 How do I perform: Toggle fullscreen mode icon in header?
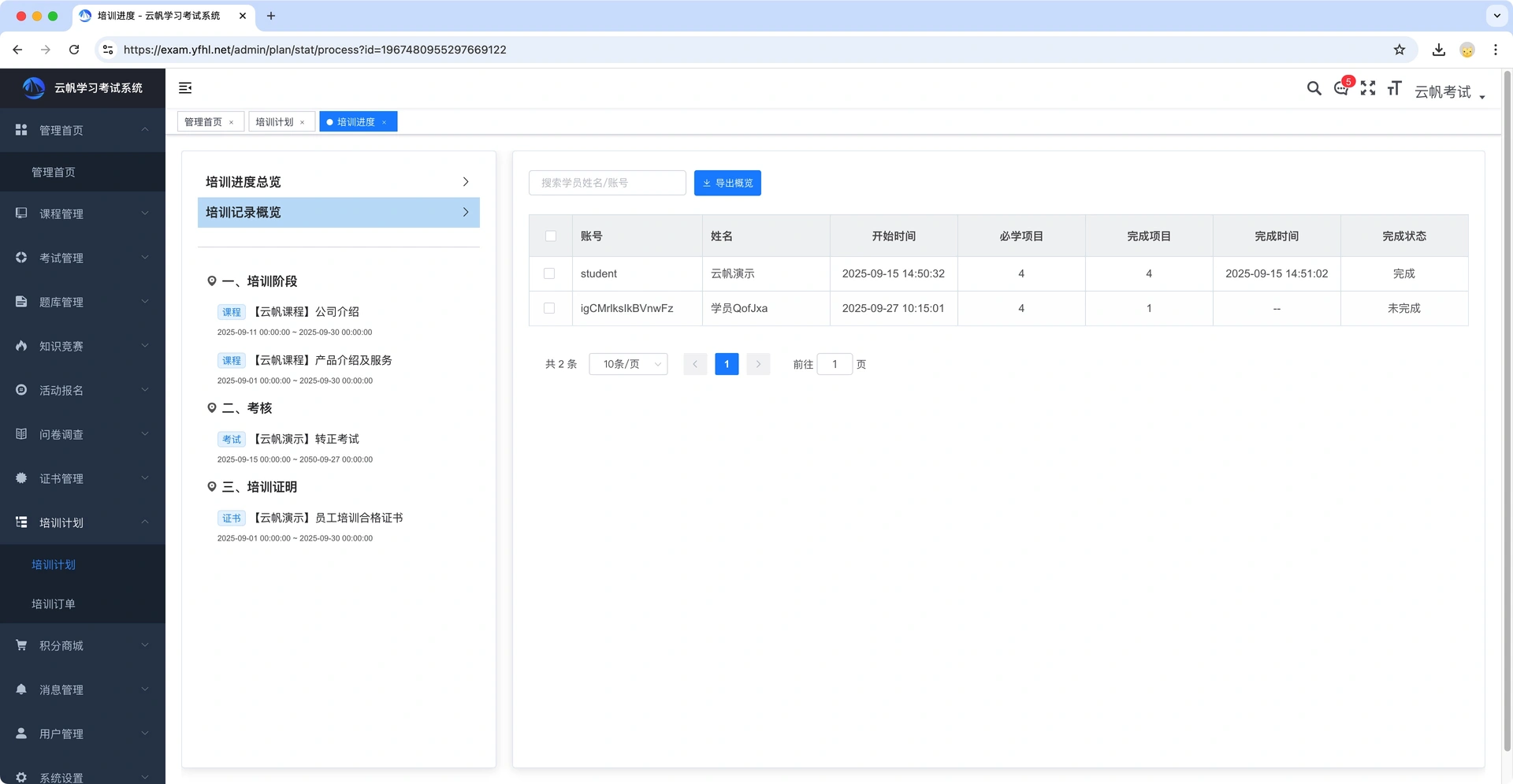1368,88
